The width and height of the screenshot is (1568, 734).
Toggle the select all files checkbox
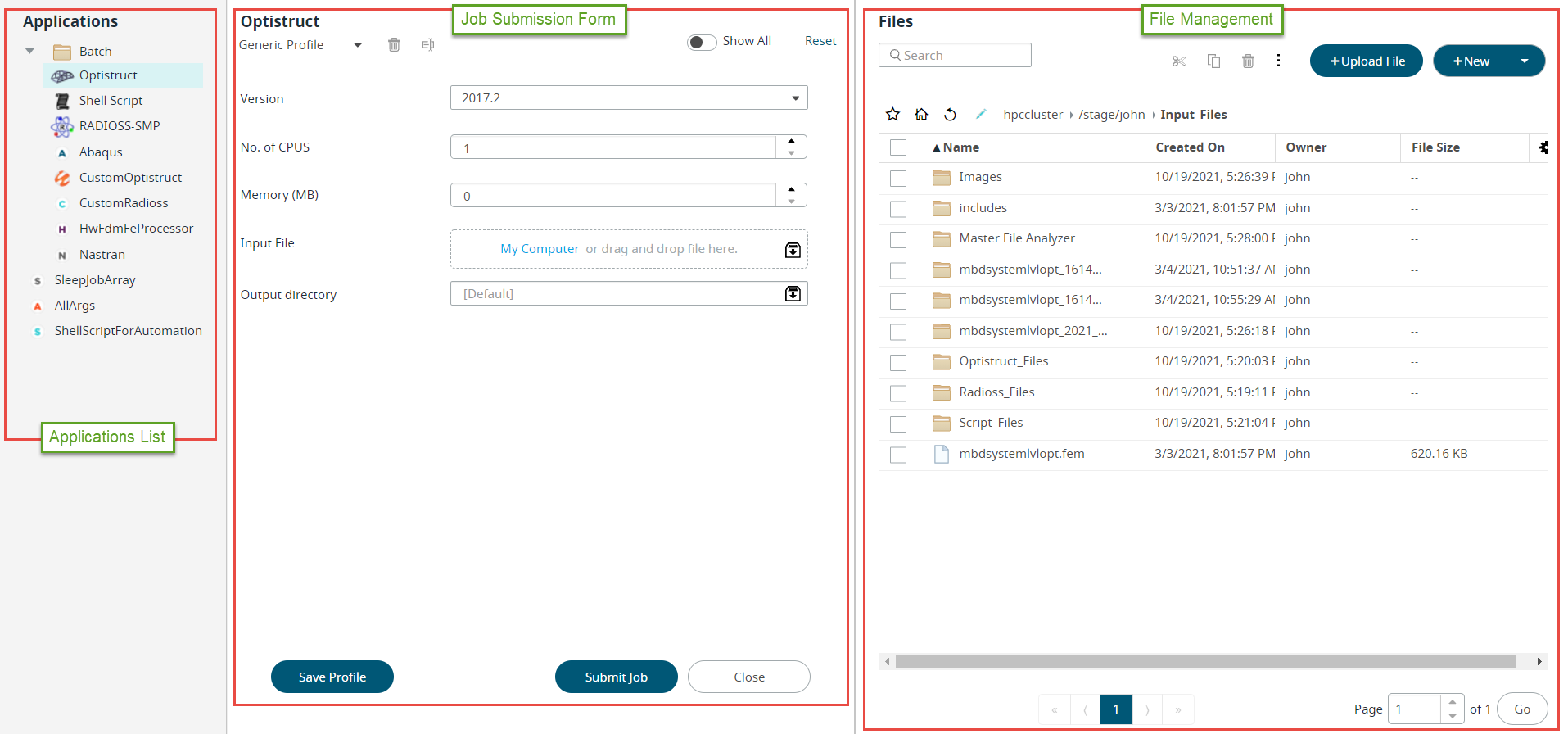(898, 147)
